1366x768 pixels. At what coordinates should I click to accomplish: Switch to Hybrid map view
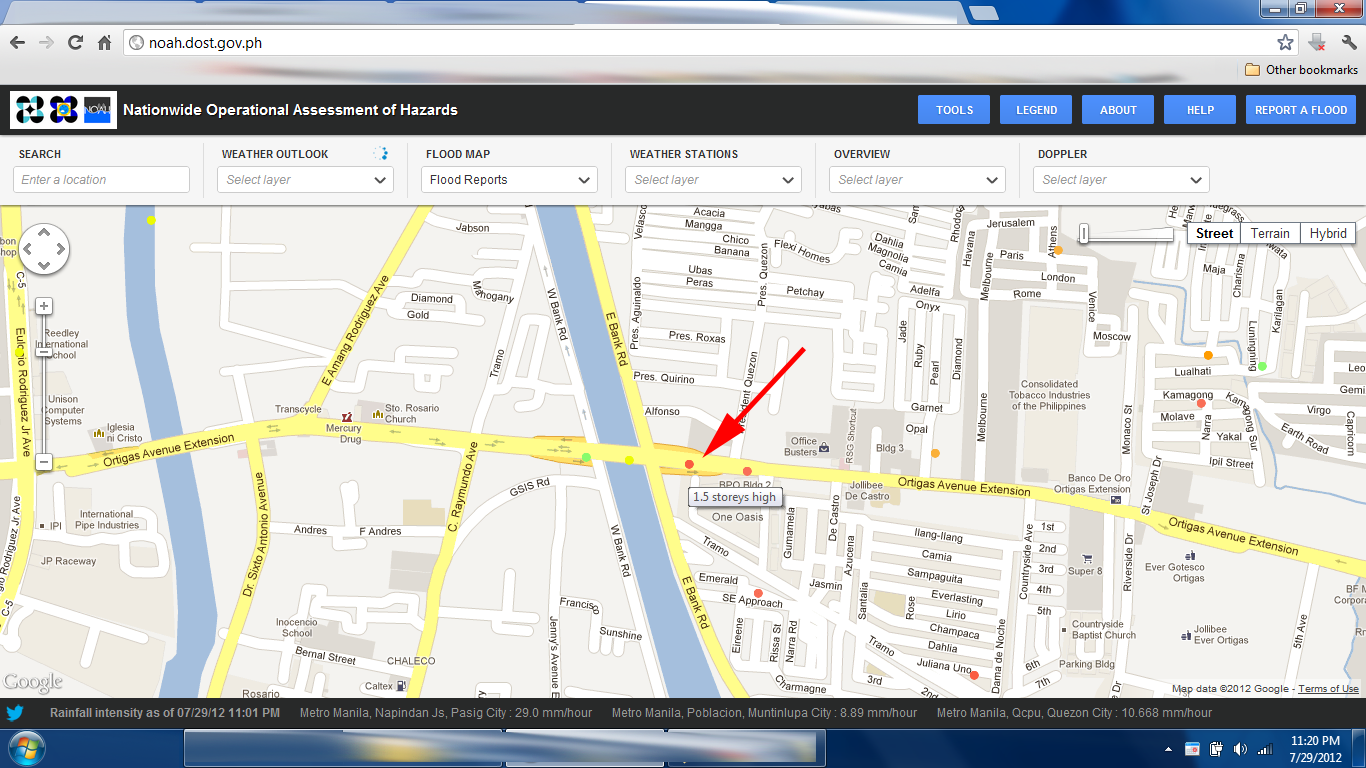coord(1328,233)
